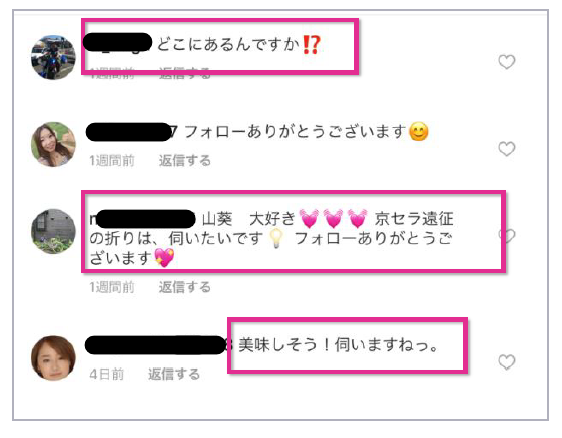Open the redacted username before "美味しそう！"
Screen dimensions: 562x438
pos(158,345)
